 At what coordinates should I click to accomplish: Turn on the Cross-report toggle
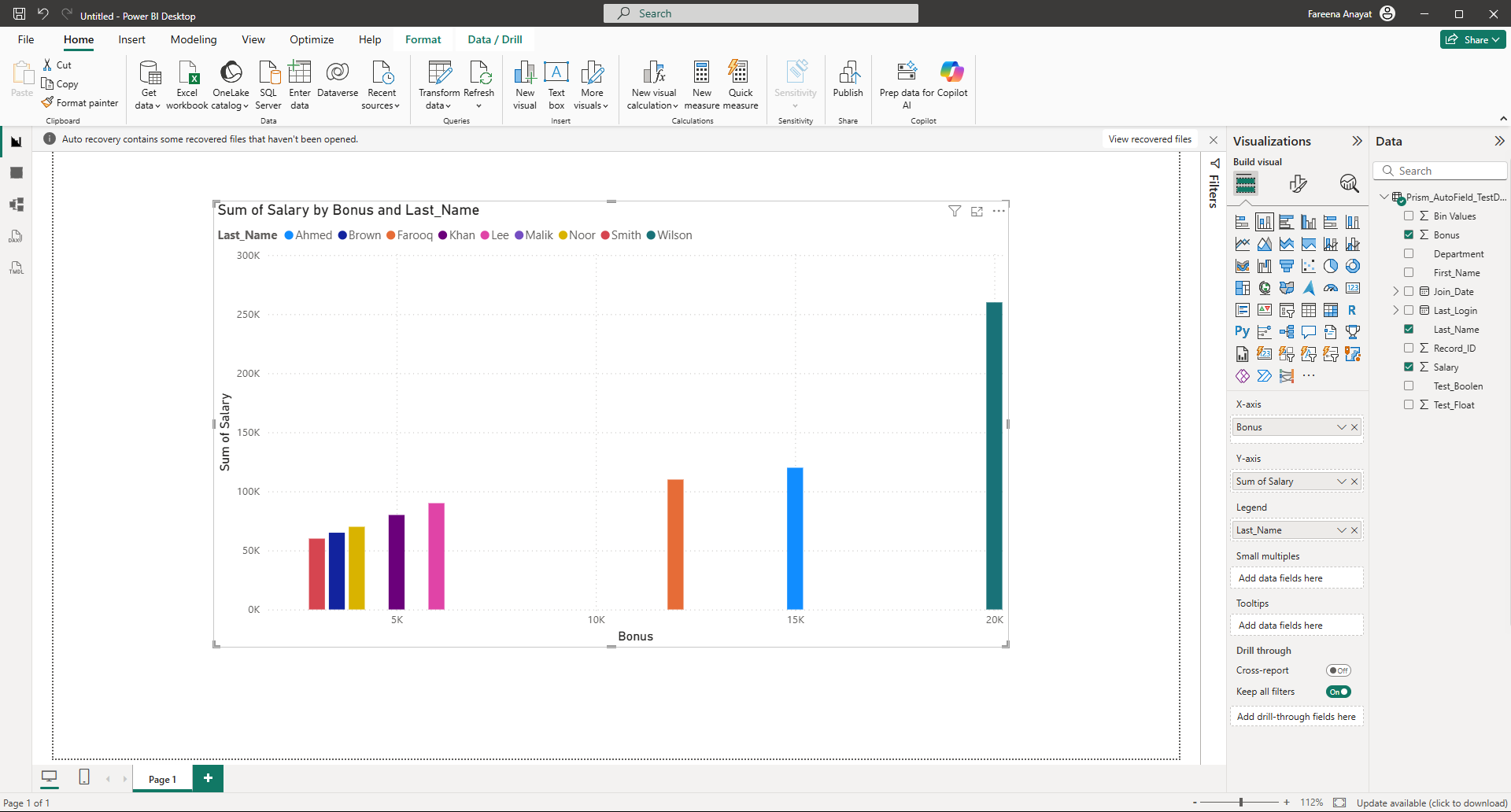[1338, 671]
